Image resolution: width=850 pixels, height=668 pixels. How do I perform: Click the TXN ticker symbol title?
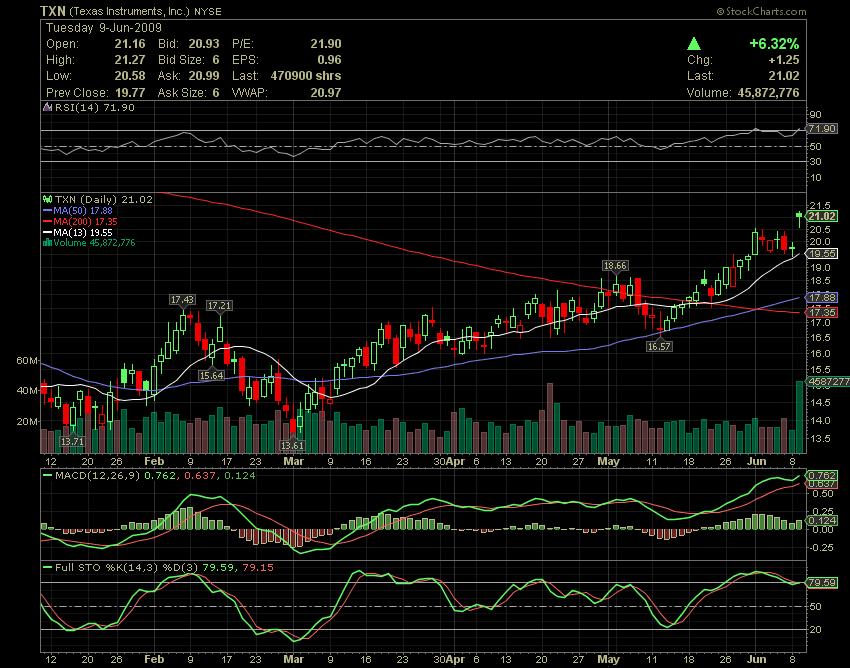click(53, 11)
